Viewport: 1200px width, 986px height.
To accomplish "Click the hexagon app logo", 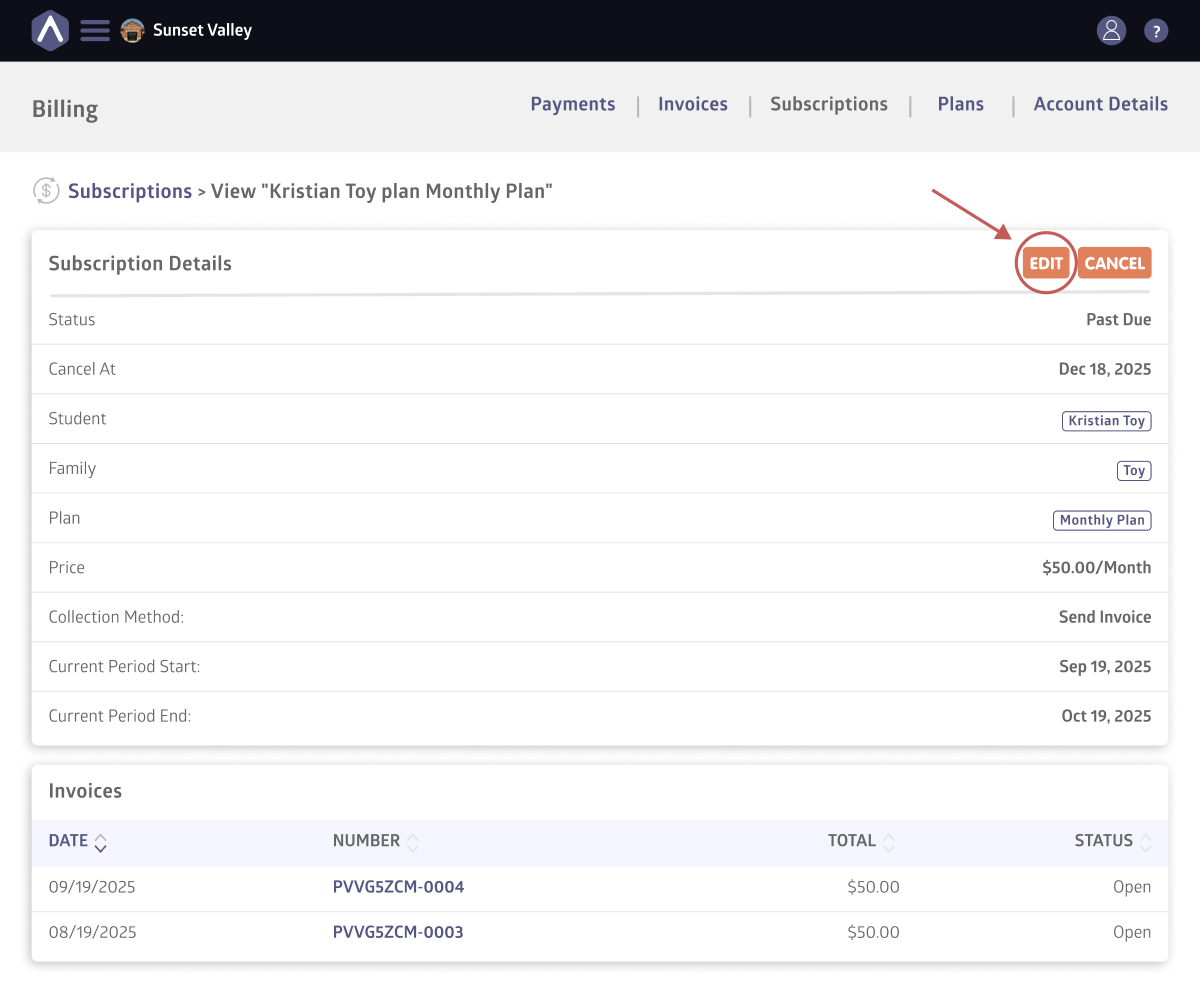I will click(49, 30).
